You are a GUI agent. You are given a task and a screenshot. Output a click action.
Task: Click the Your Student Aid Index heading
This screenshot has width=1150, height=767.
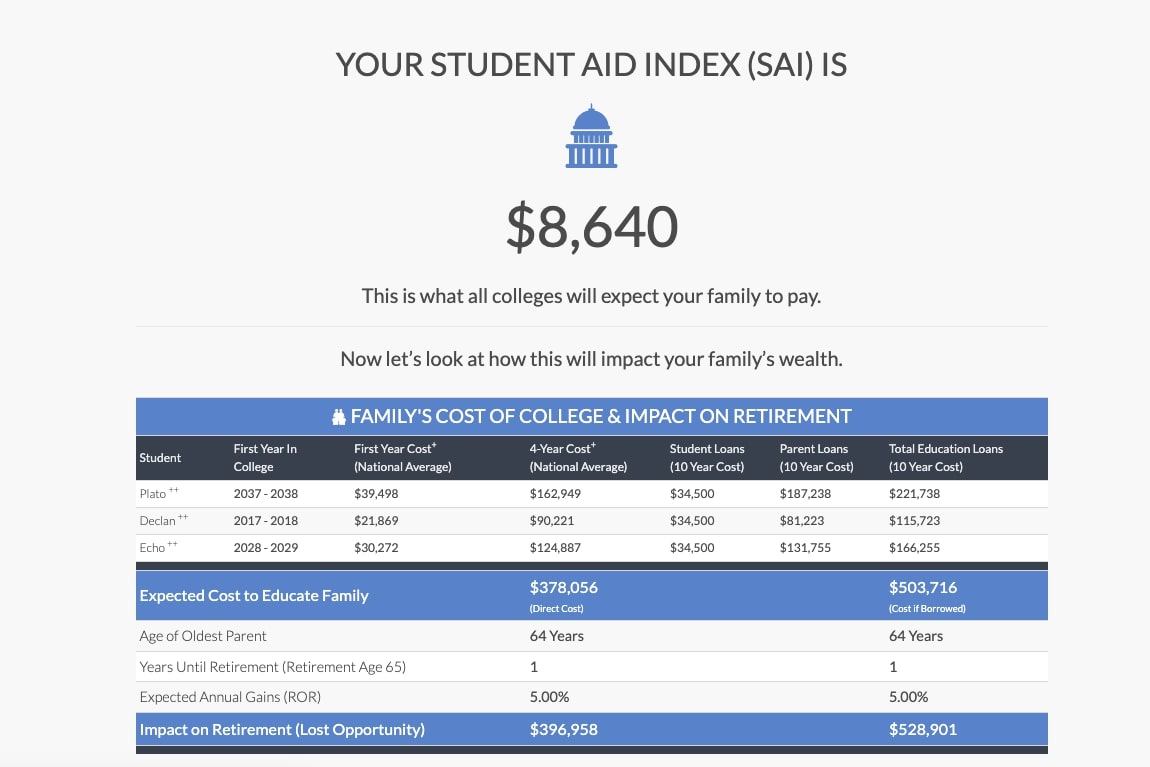pyautogui.click(x=591, y=65)
